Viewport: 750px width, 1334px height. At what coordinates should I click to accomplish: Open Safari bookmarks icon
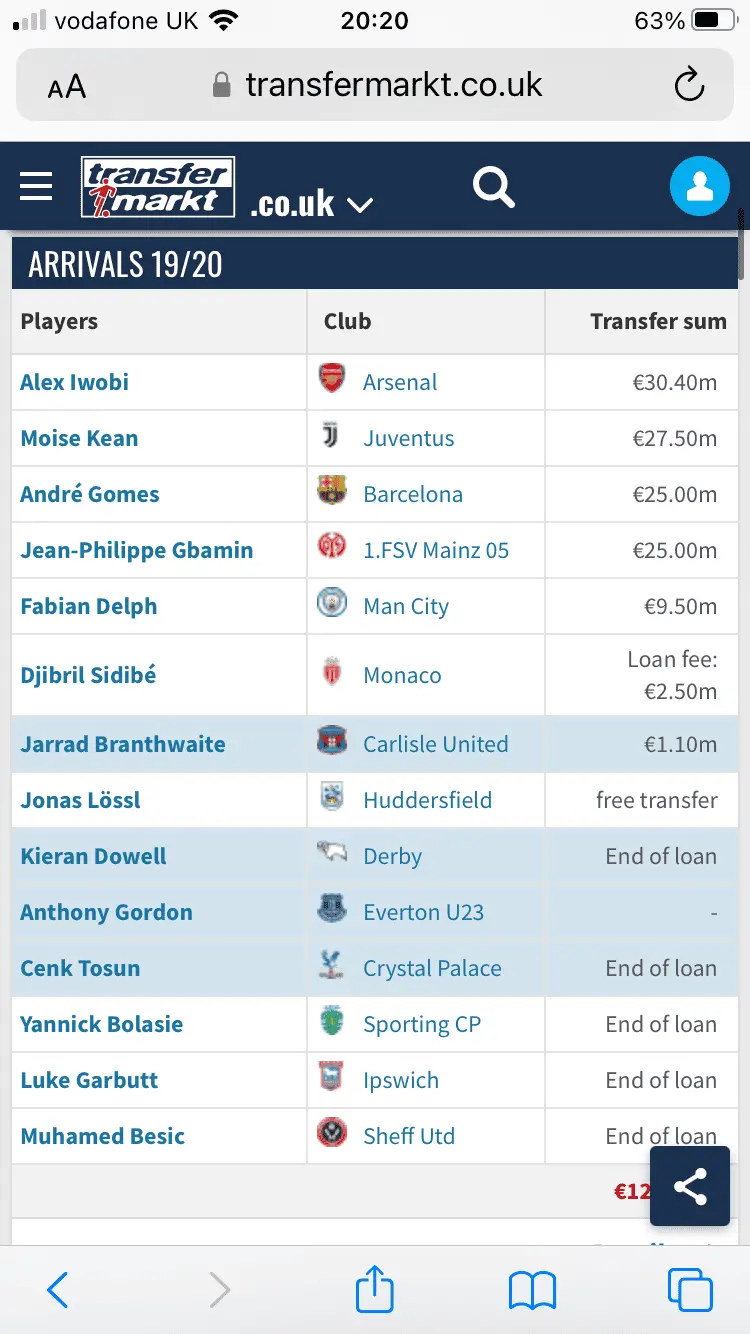click(x=532, y=1290)
